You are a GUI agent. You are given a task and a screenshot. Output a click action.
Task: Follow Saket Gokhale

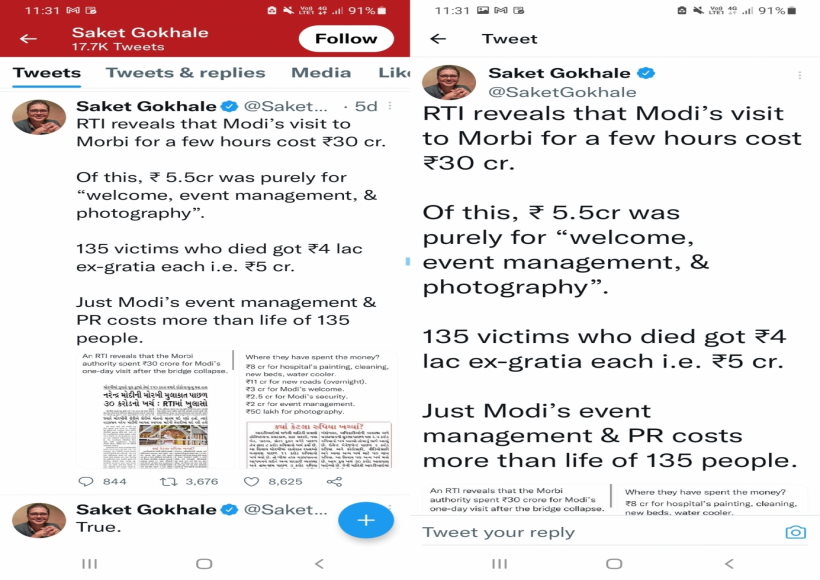(x=346, y=39)
